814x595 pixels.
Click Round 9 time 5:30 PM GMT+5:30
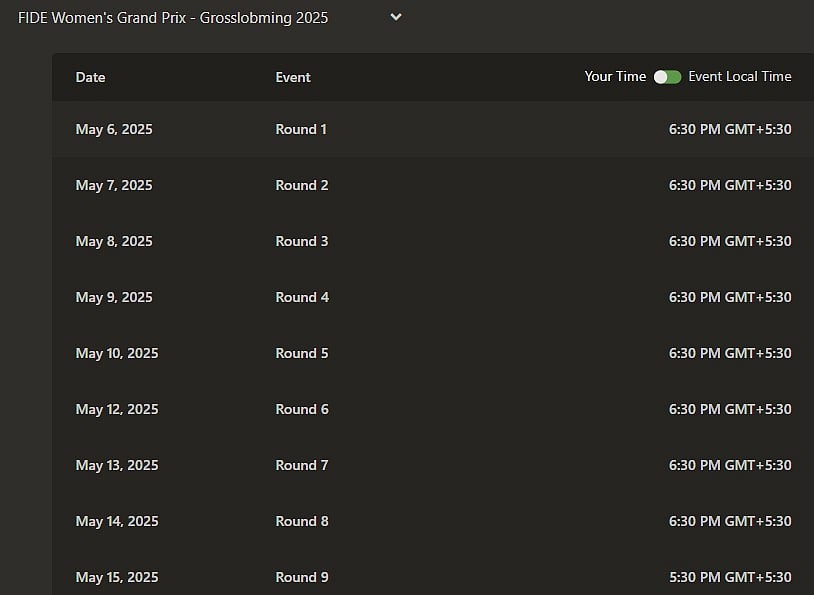(730, 578)
